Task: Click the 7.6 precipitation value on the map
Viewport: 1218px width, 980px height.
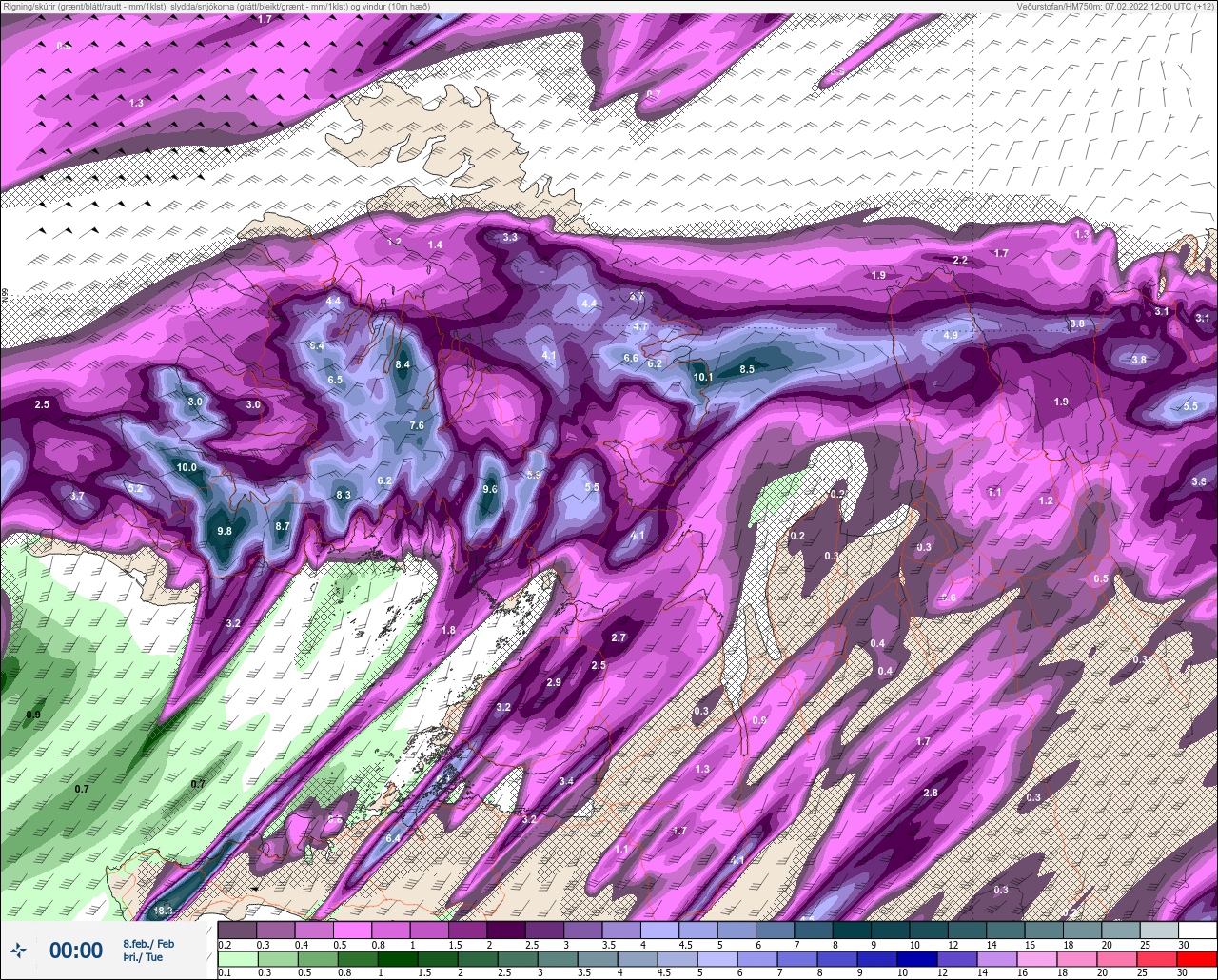Action: point(417,425)
